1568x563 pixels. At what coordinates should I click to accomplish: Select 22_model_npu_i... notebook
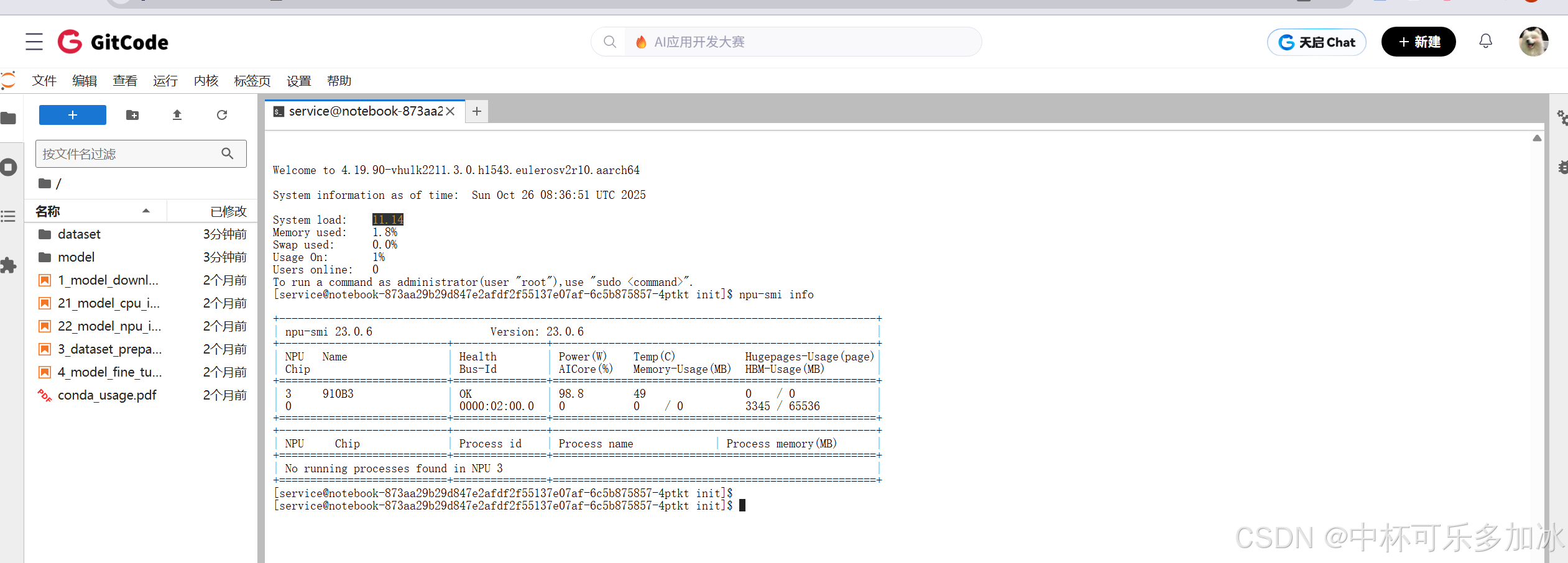pyautogui.click(x=142, y=326)
